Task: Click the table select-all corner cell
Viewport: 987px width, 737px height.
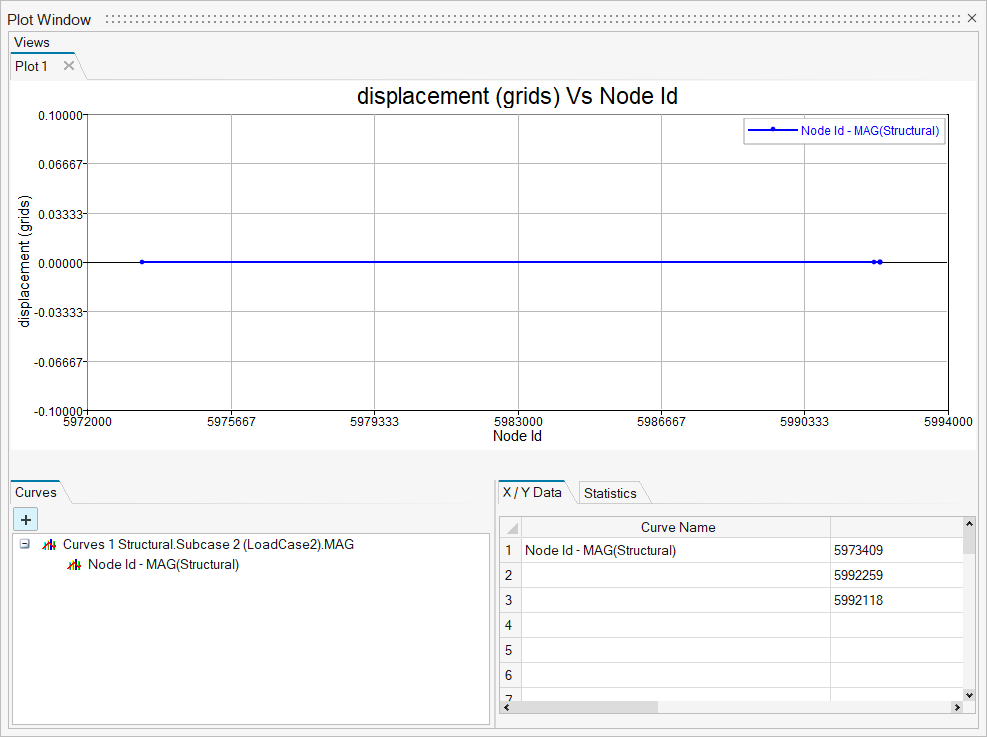Action: click(510, 528)
